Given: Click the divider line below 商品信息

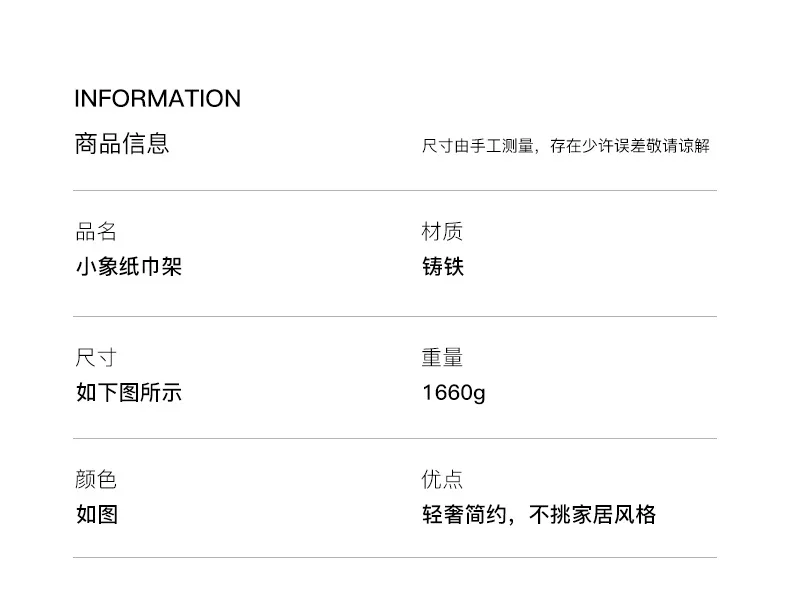Looking at the screenshot, I should (x=395, y=190).
